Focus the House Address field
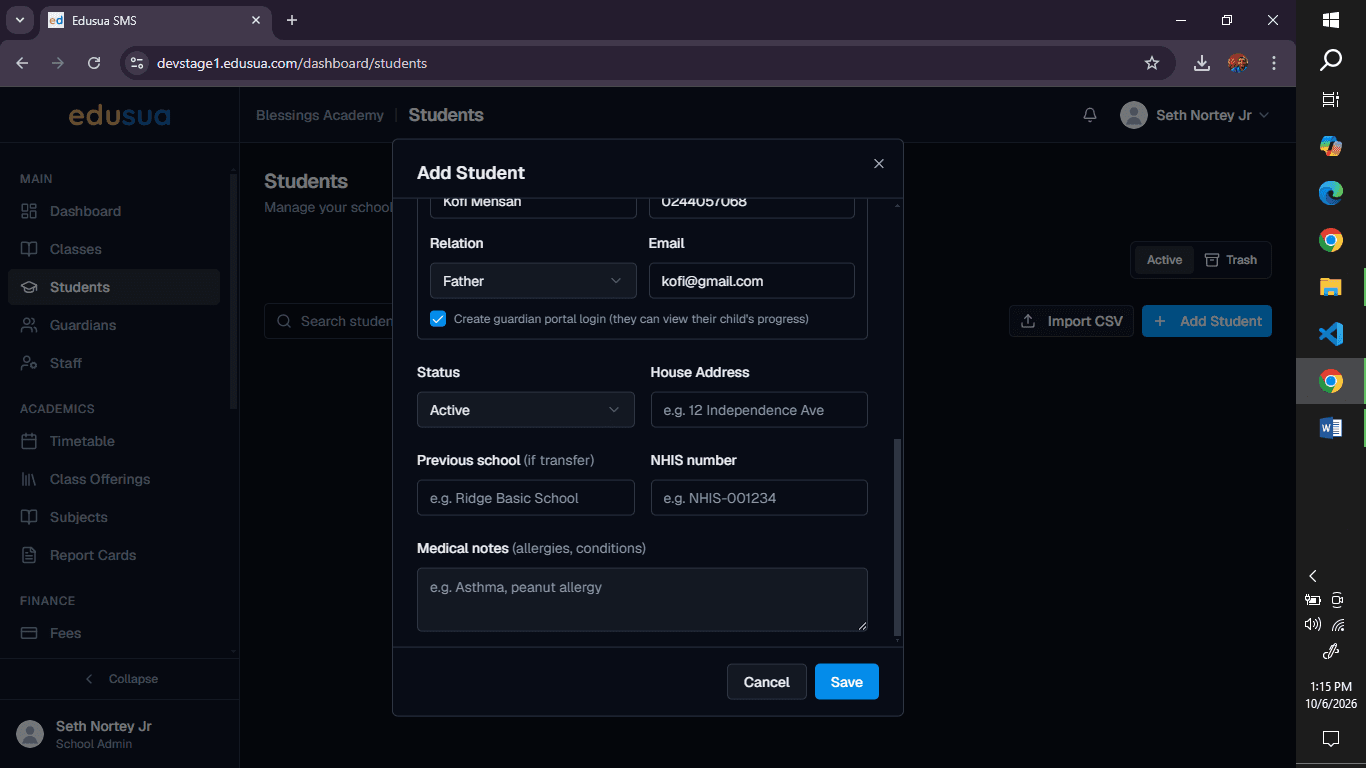 click(x=759, y=410)
